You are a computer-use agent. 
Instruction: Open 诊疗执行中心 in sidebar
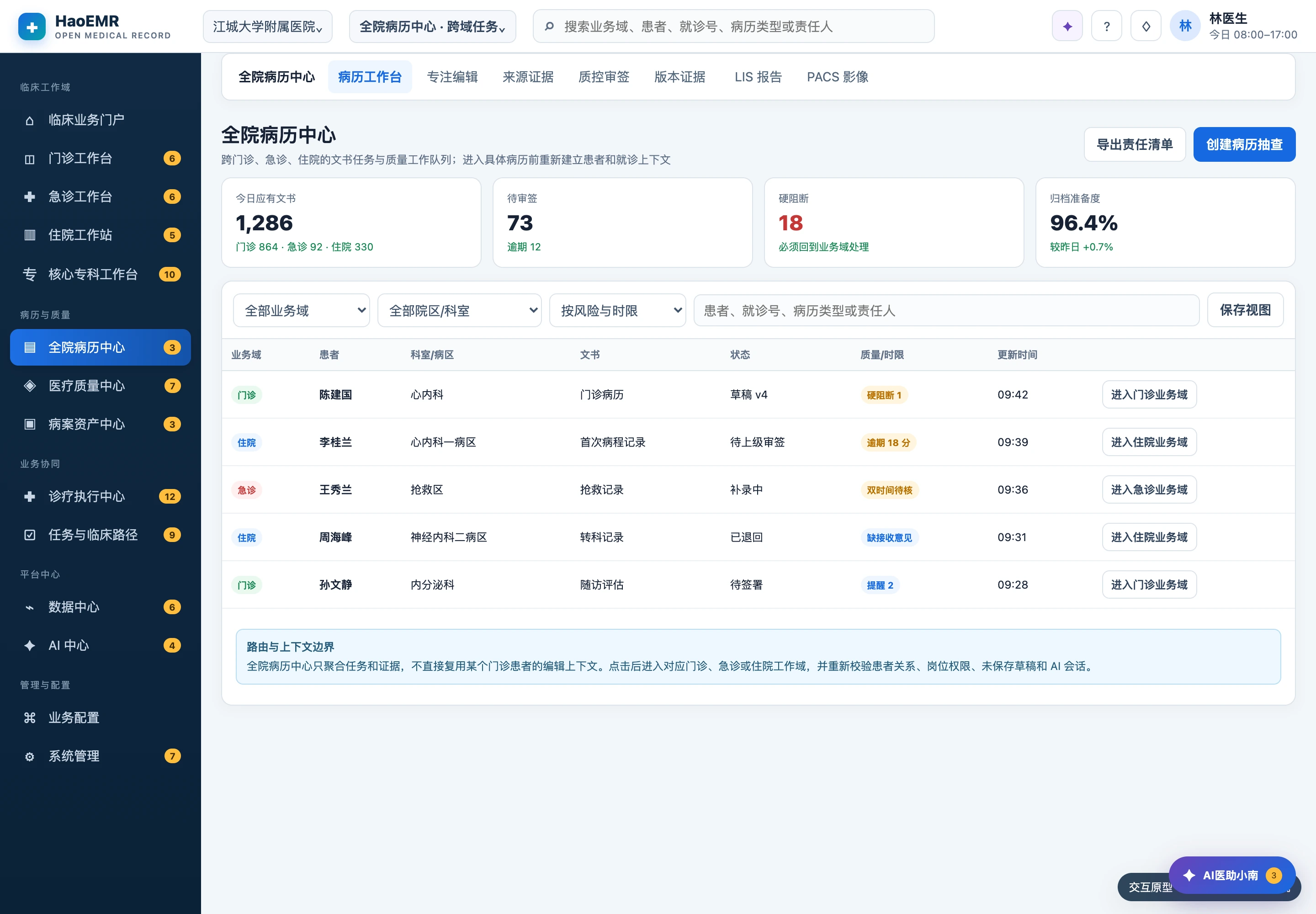tap(101, 496)
